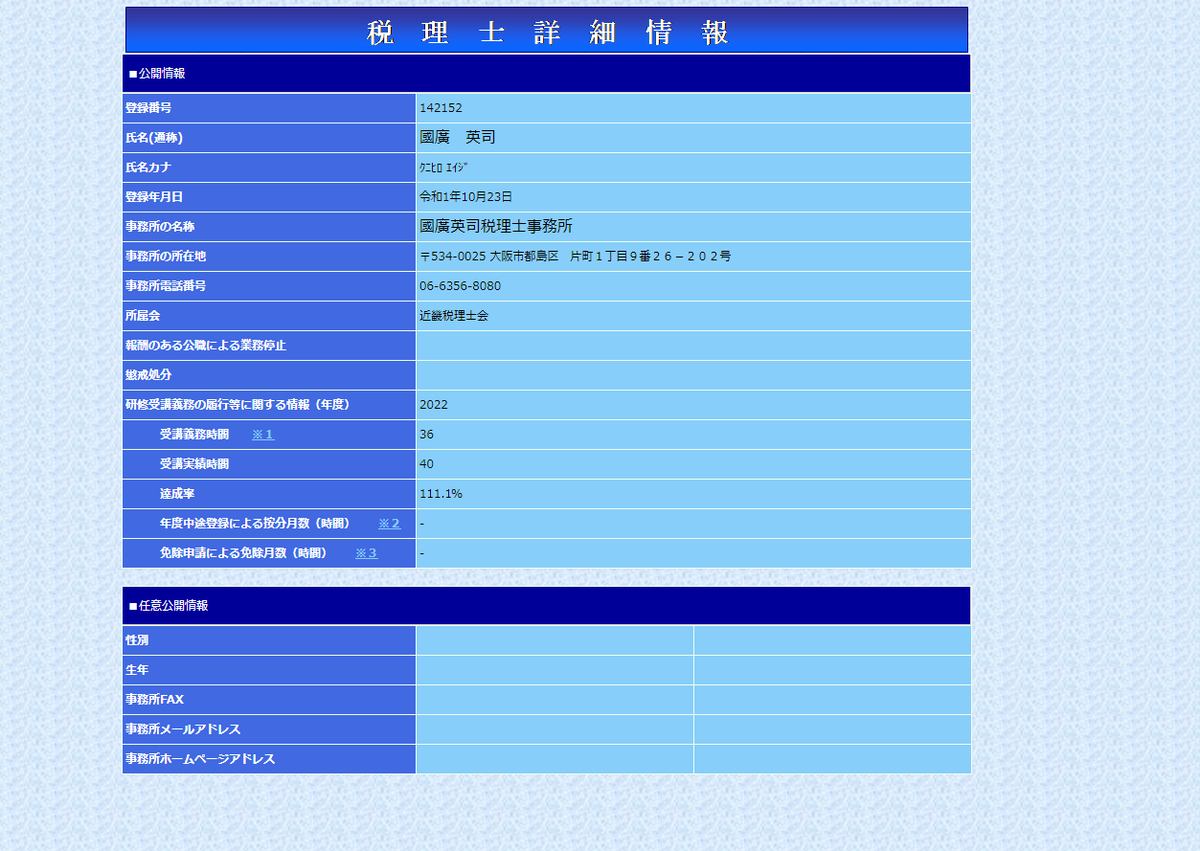This screenshot has width=1200, height=851.
Task: Open the ※1 footnote link
Action: pyautogui.click(x=262, y=435)
